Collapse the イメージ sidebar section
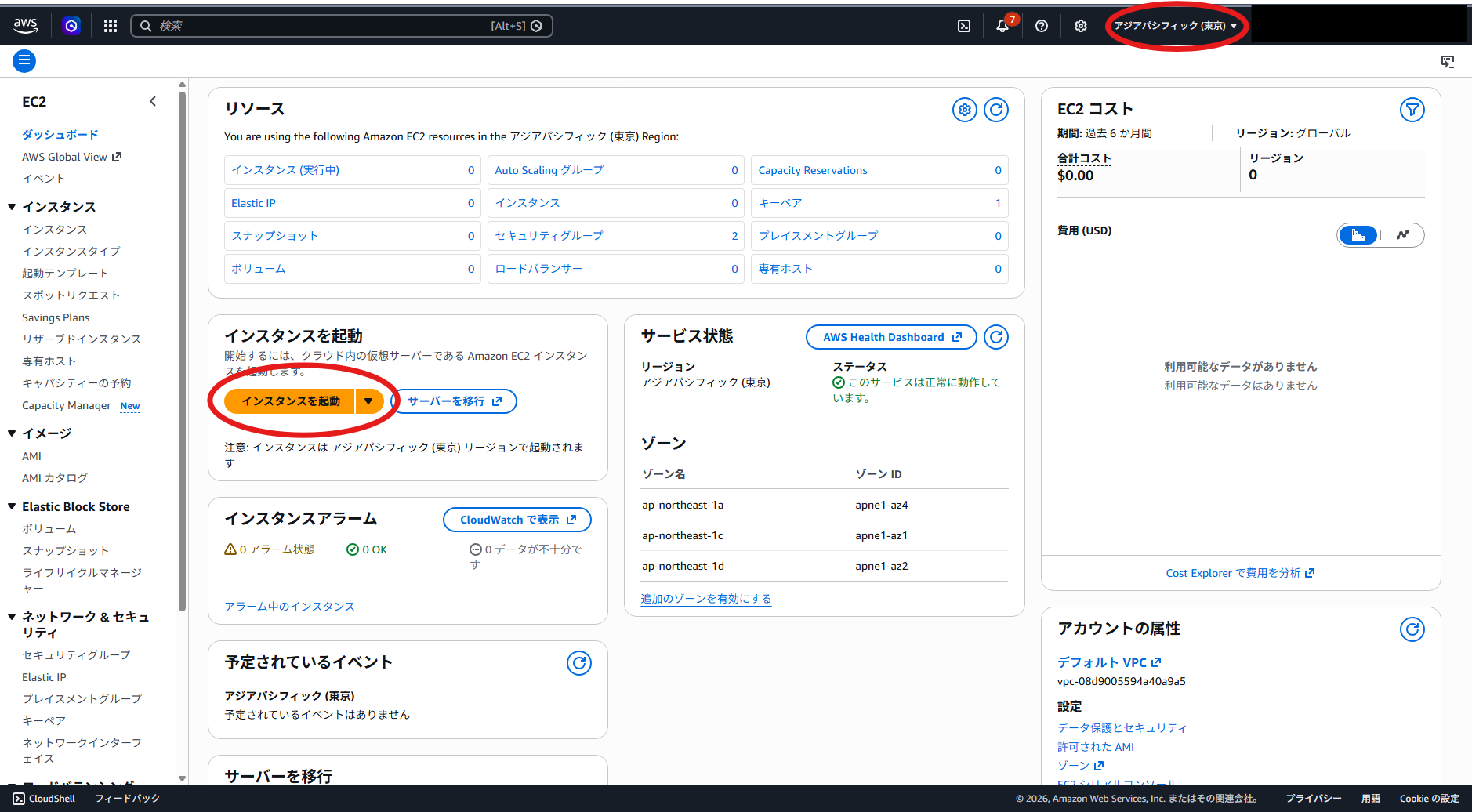 12,433
